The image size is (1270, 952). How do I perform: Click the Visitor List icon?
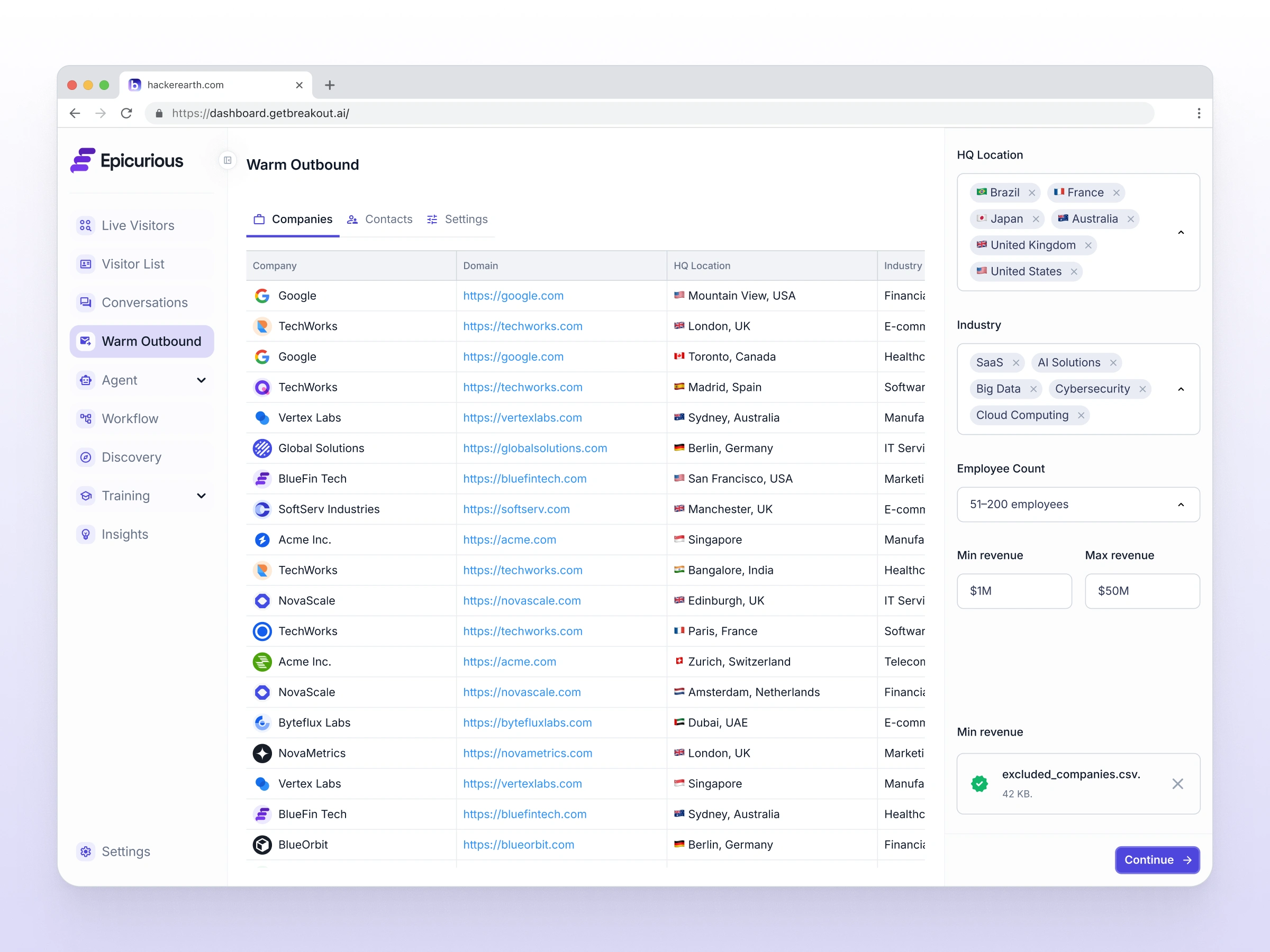pos(86,264)
